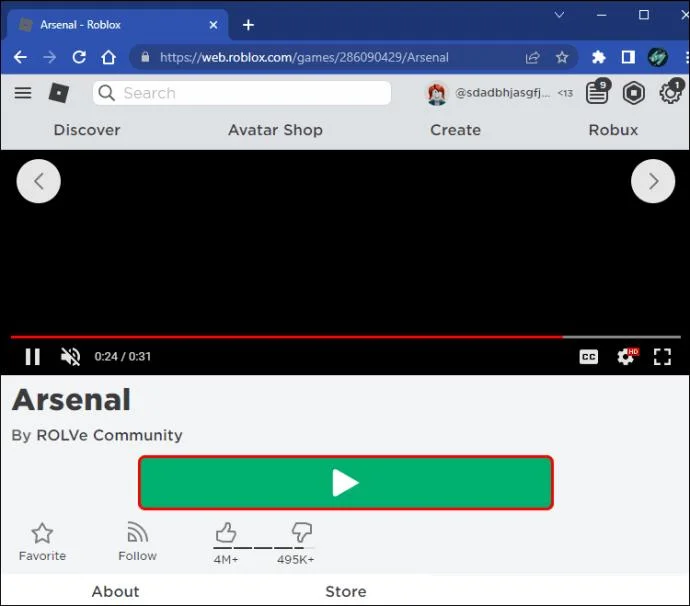Click the browser address bar URL
The width and height of the screenshot is (690, 606).
click(x=304, y=57)
